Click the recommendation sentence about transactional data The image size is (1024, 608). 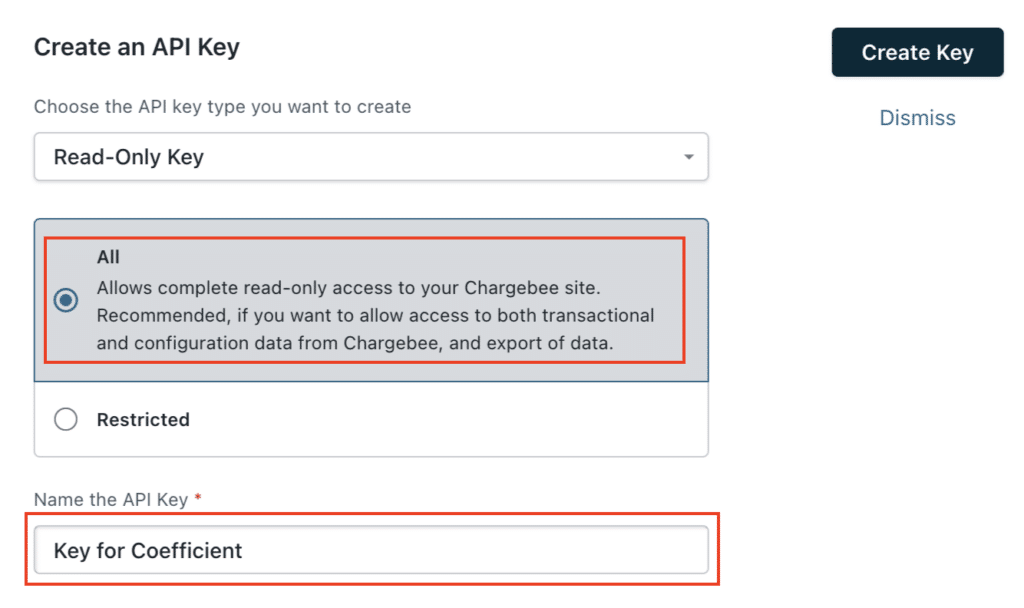pos(376,329)
